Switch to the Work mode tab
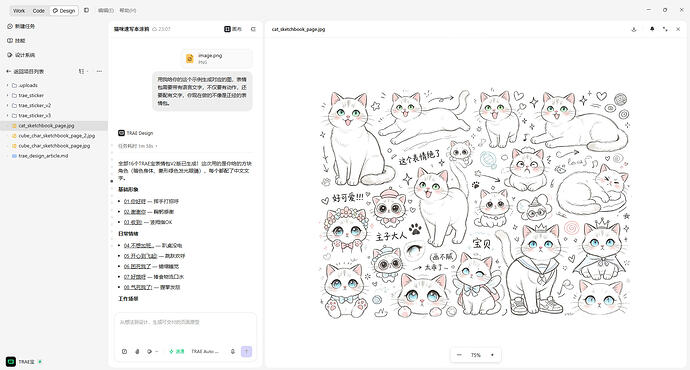This screenshot has height=370, width=690. pyautogui.click(x=19, y=11)
